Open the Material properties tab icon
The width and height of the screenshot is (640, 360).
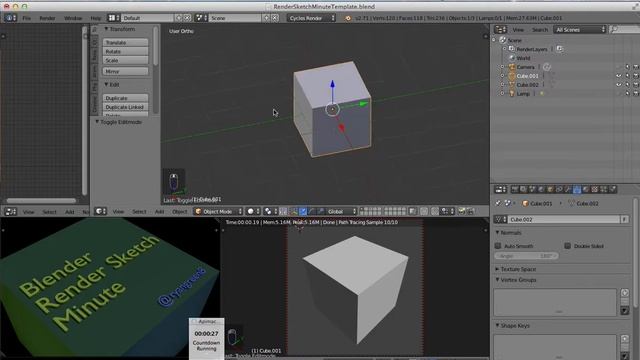coord(586,189)
